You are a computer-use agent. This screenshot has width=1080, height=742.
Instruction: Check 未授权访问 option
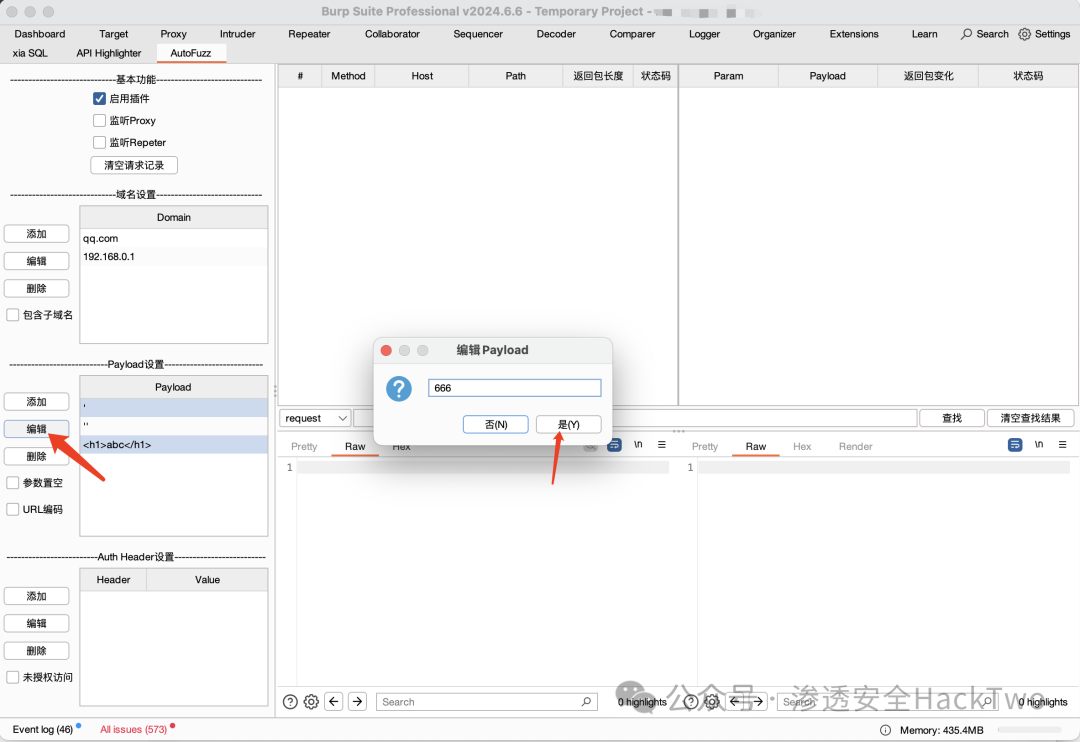click(12, 677)
